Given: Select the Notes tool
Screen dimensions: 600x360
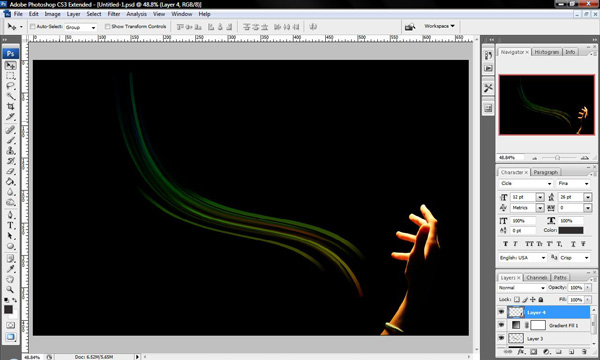Looking at the screenshot, I should pyautogui.click(x=10, y=259).
